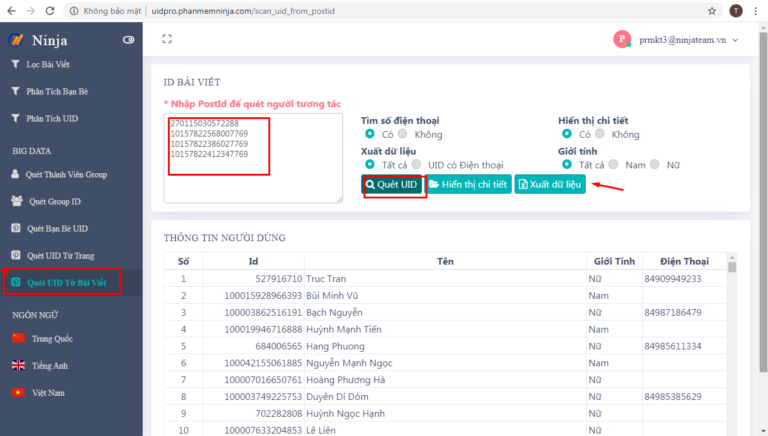The width and height of the screenshot is (768, 436).
Task: Switch language to Tiếng Anh
Action: coord(50,365)
